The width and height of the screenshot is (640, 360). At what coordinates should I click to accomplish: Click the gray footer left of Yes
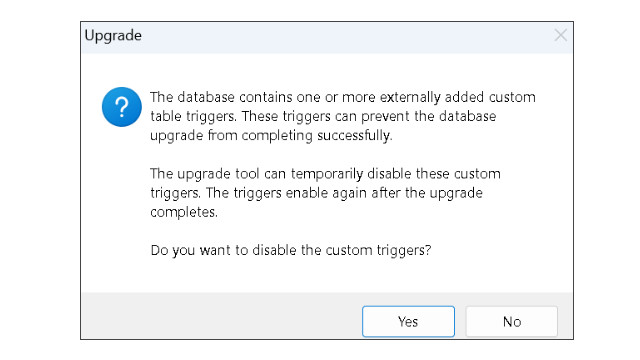[220, 315]
